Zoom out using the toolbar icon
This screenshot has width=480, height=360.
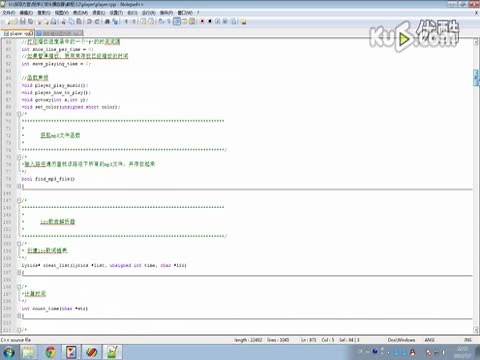(x=133, y=21)
